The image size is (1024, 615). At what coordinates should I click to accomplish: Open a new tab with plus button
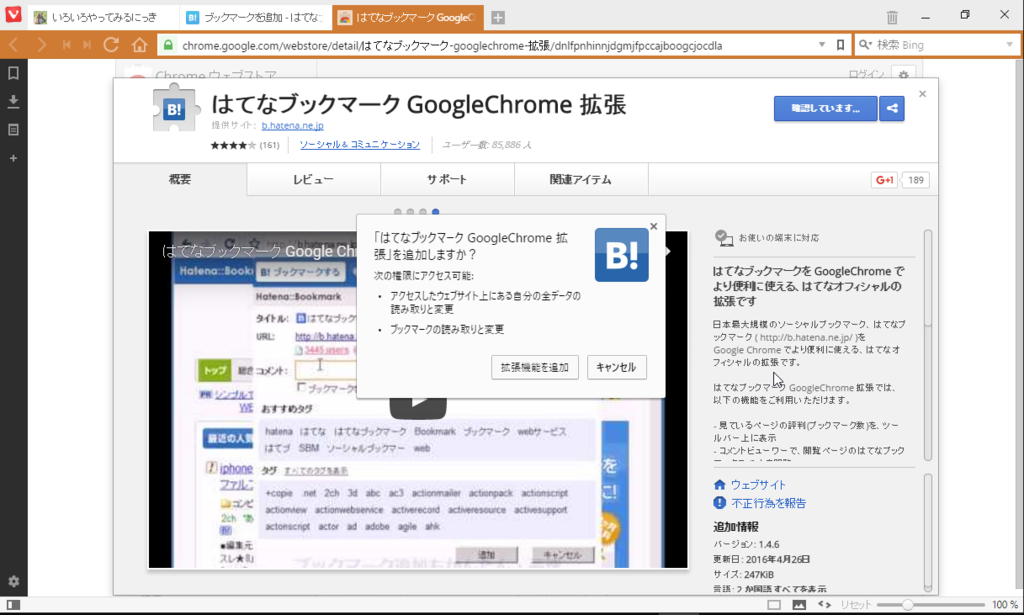pos(498,18)
